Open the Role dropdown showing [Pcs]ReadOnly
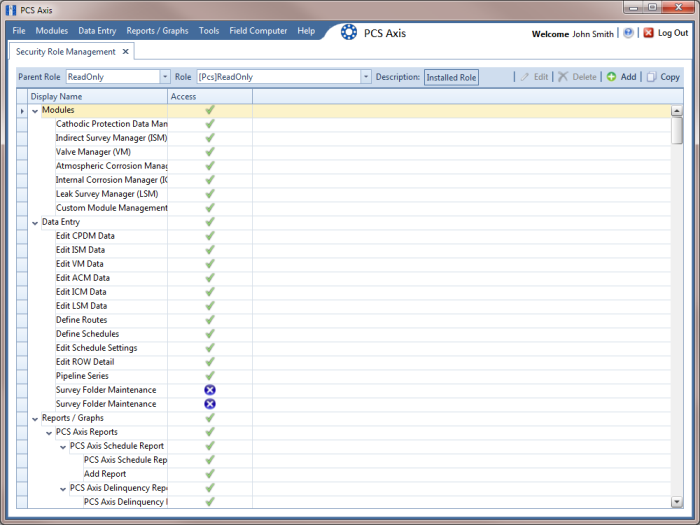700x525 pixels. pos(366,77)
